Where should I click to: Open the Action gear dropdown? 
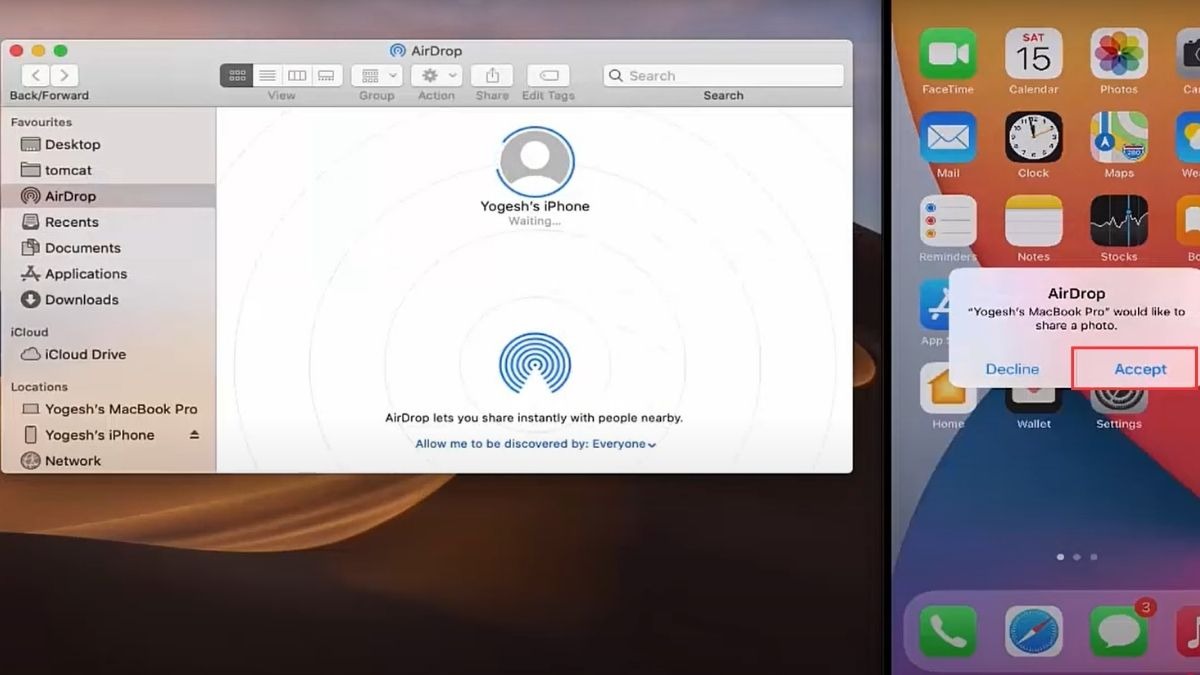tap(437, 75)
